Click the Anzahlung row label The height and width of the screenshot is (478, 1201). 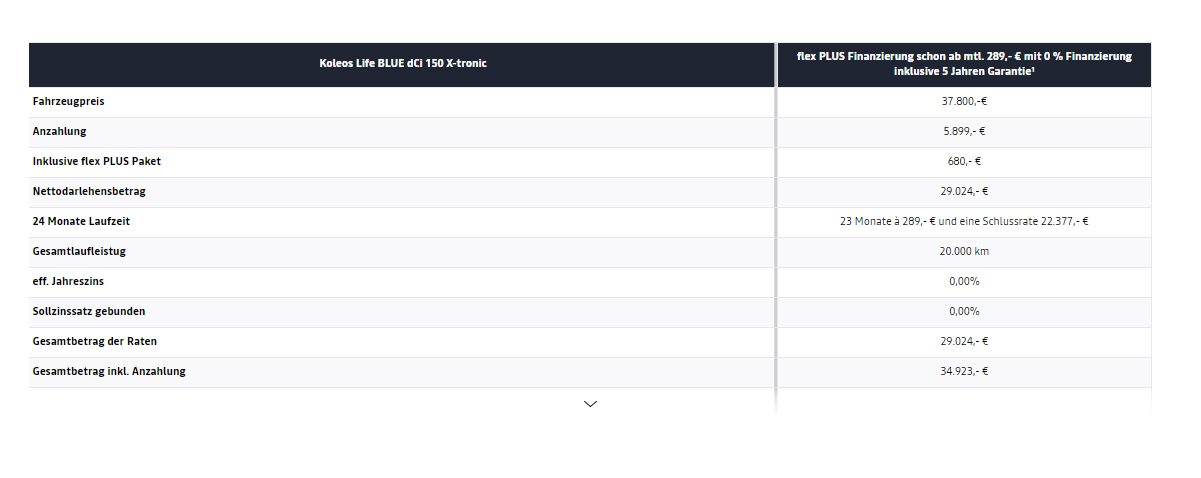60,131
